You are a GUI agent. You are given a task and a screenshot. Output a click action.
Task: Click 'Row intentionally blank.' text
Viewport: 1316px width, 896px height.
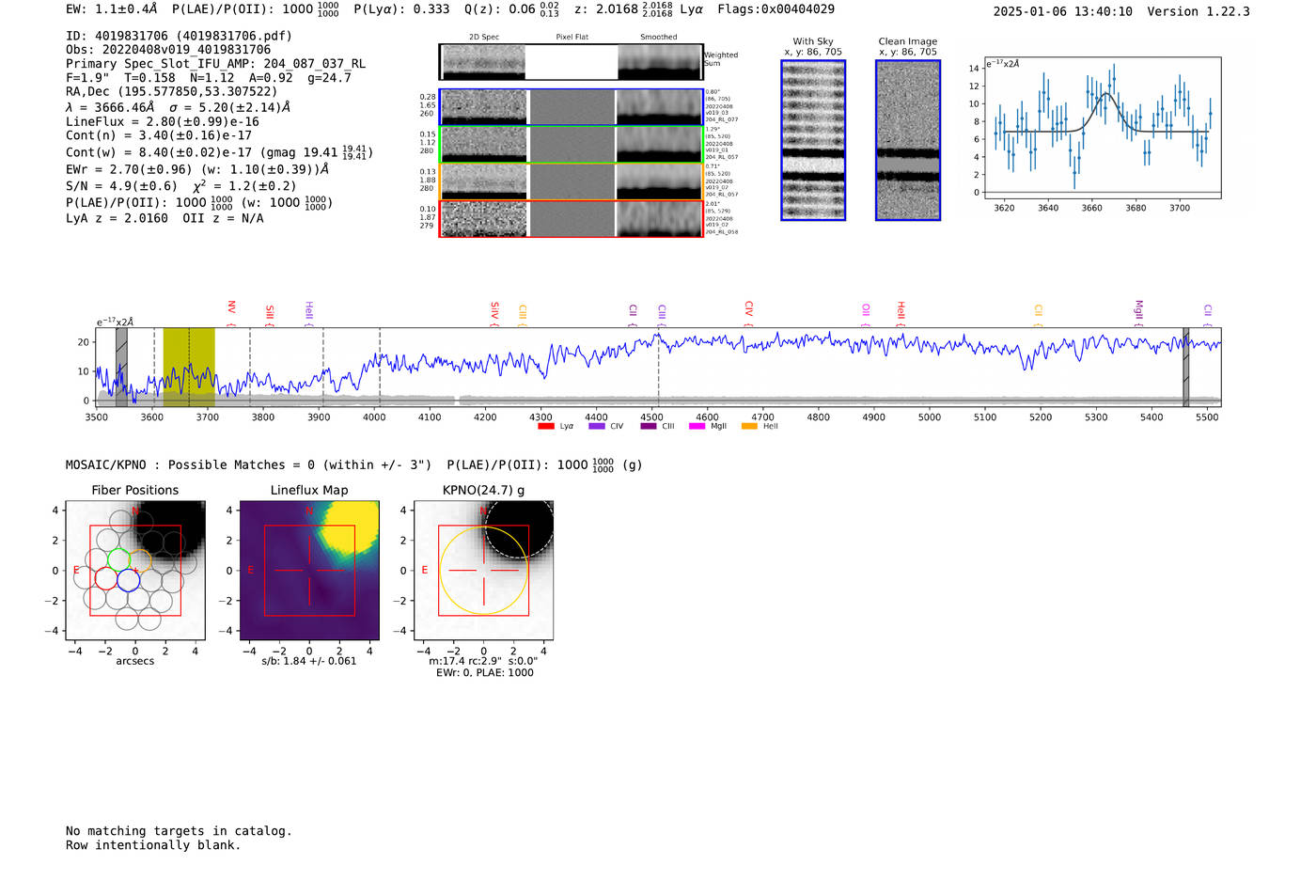pyautogui.click(x=153, y=845)
